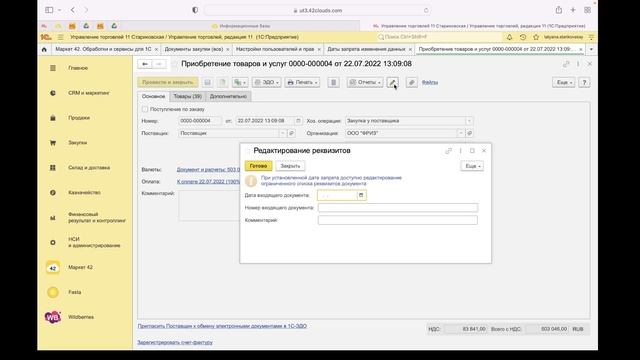Go back with the document arrow button
Viewport: 640px width, 360px height.
click(144, 64)
